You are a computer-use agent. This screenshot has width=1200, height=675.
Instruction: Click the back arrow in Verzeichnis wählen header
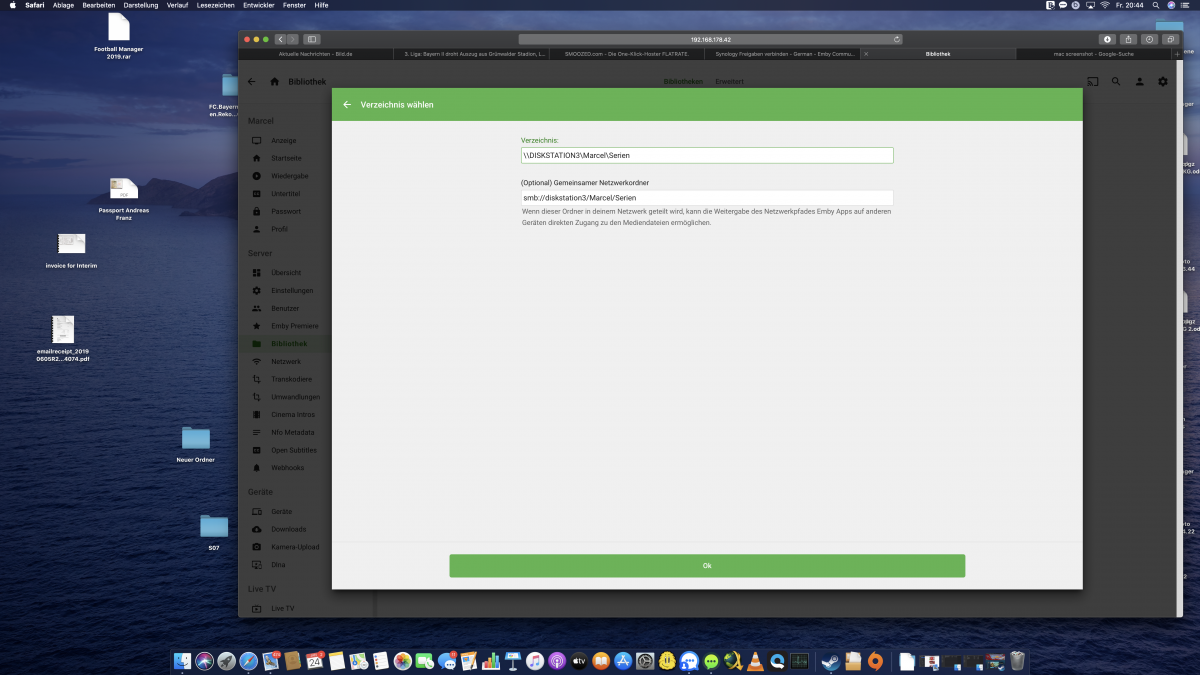(x=347, y=104)
